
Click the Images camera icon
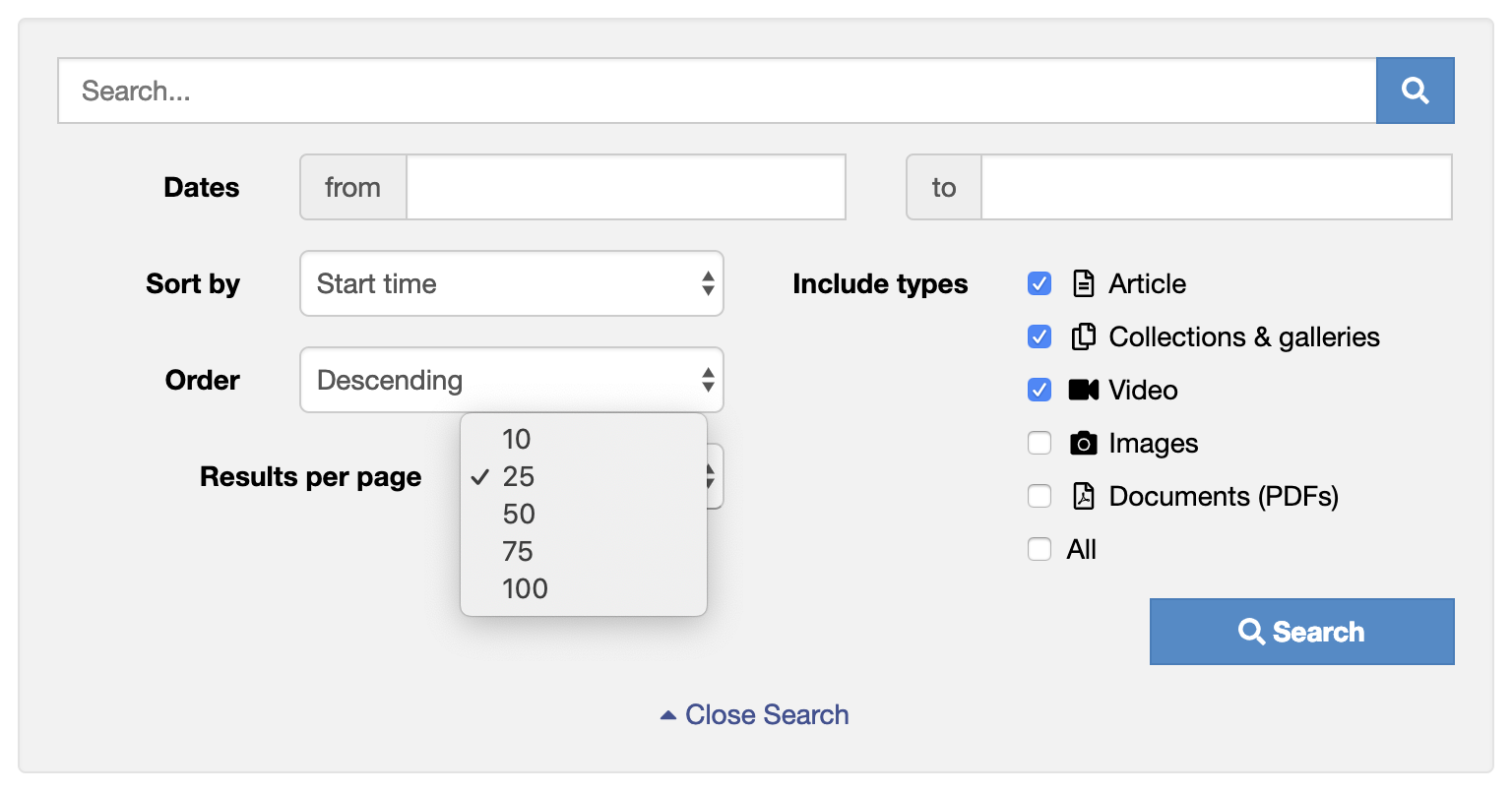click(x=1083, y=443)
